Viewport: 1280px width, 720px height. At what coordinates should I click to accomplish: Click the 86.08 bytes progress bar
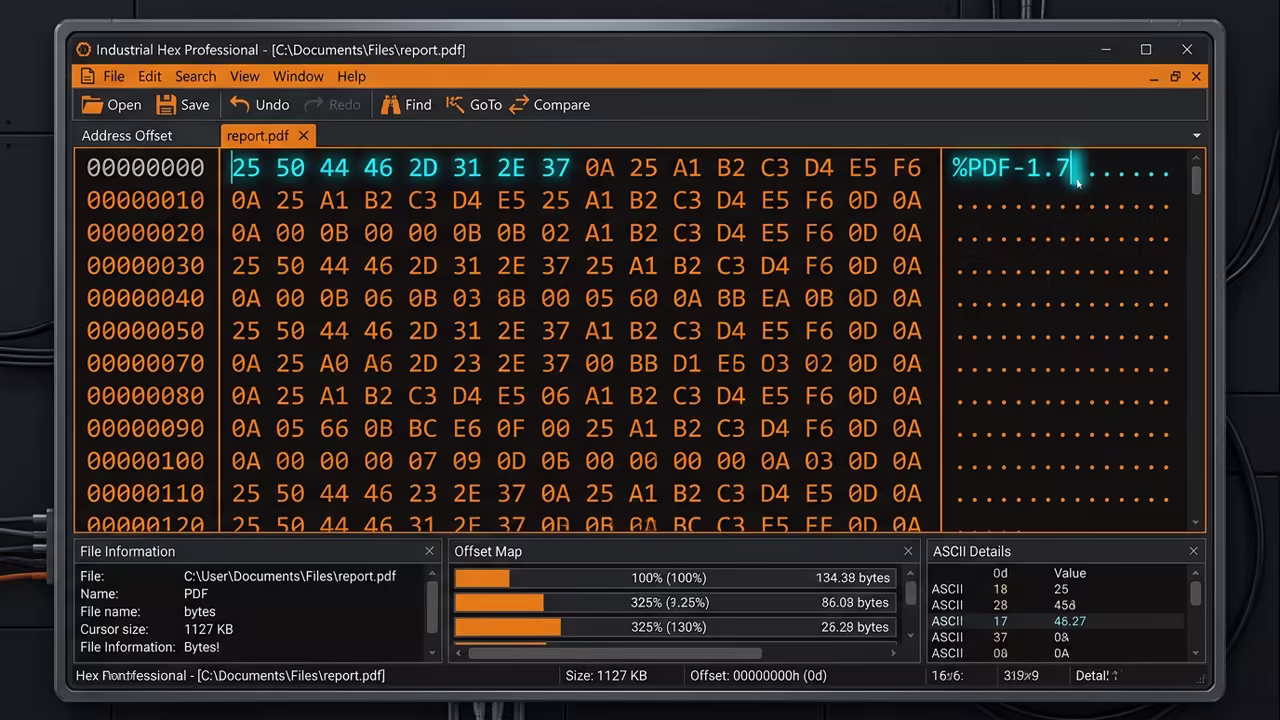pos(675,603)
